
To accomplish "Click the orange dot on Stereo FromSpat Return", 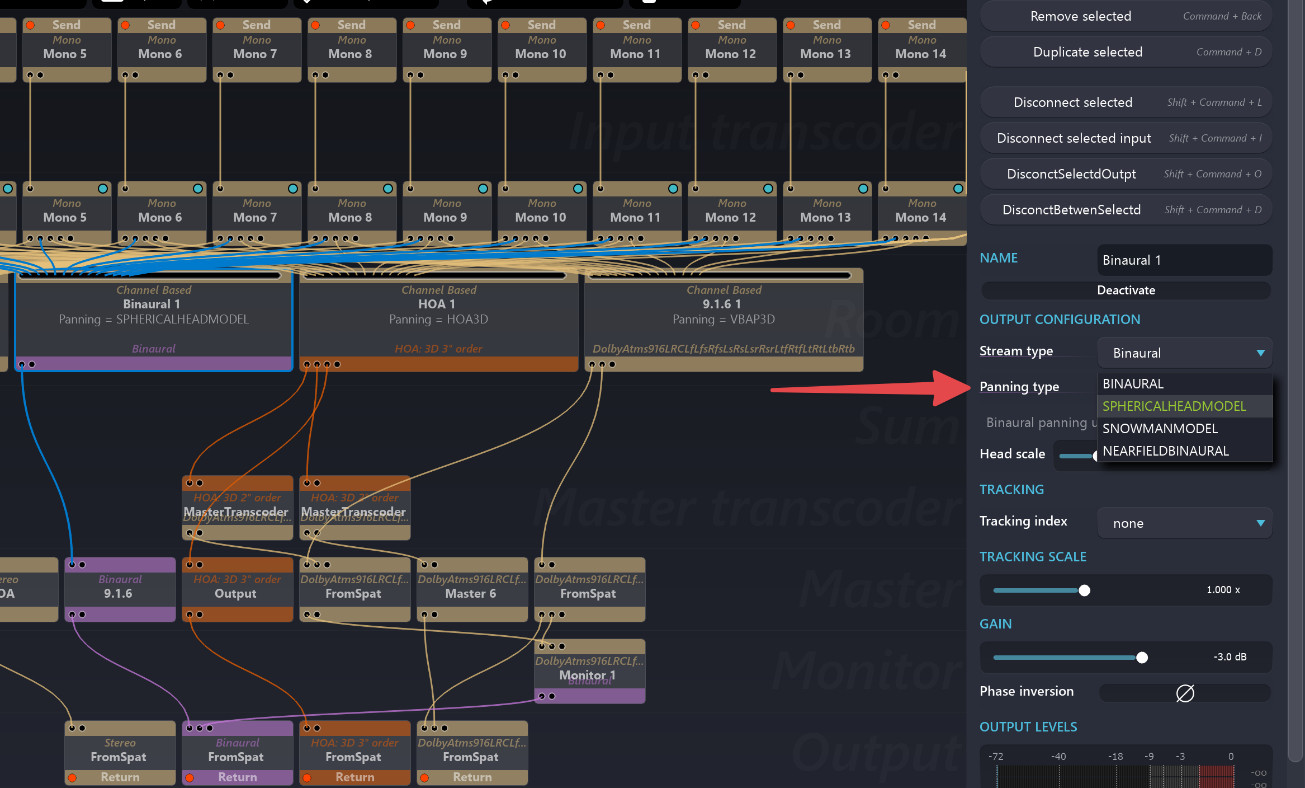I will click(x=72, y=777).
